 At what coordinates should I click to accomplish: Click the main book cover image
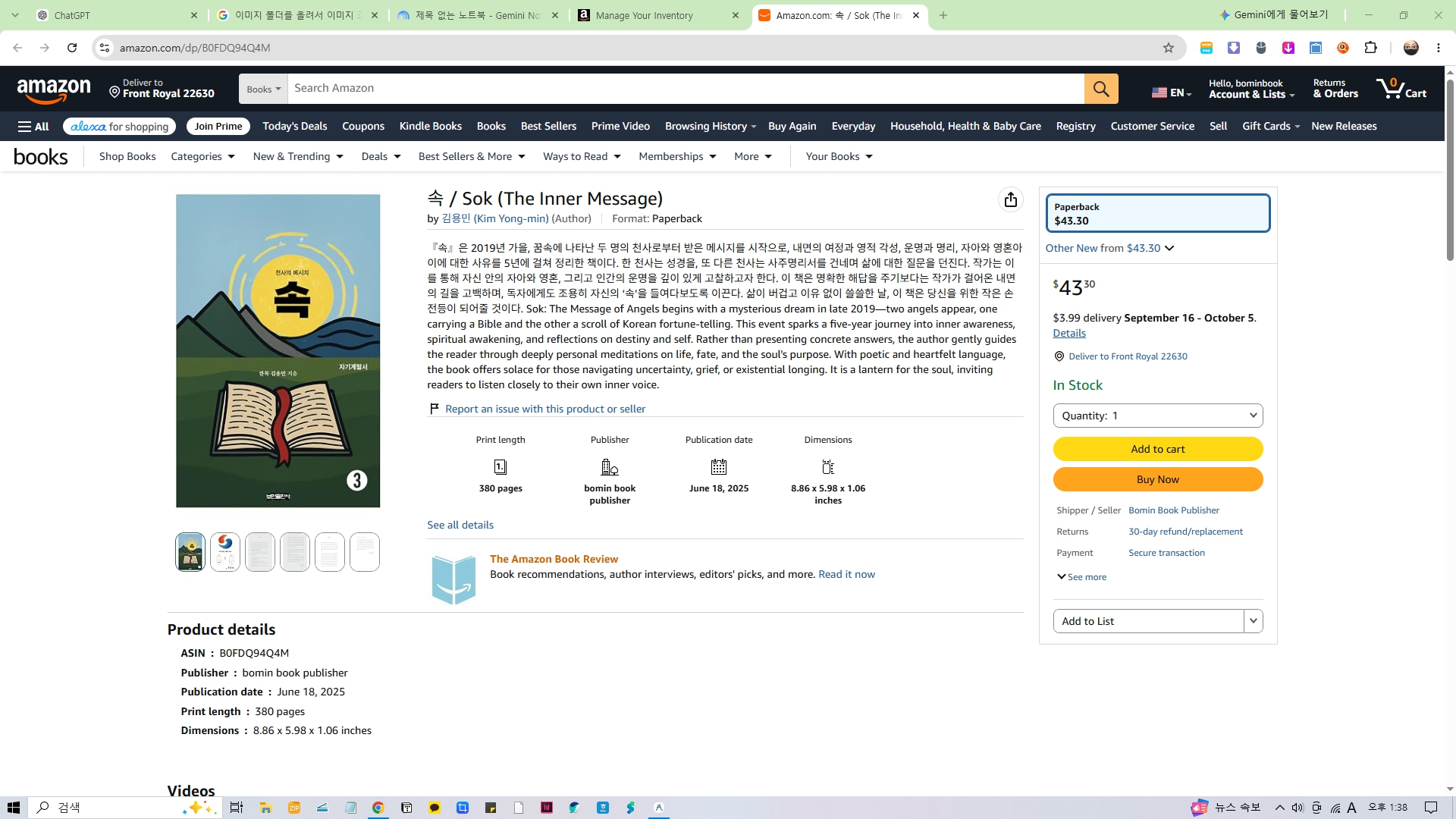pos(278,351)
